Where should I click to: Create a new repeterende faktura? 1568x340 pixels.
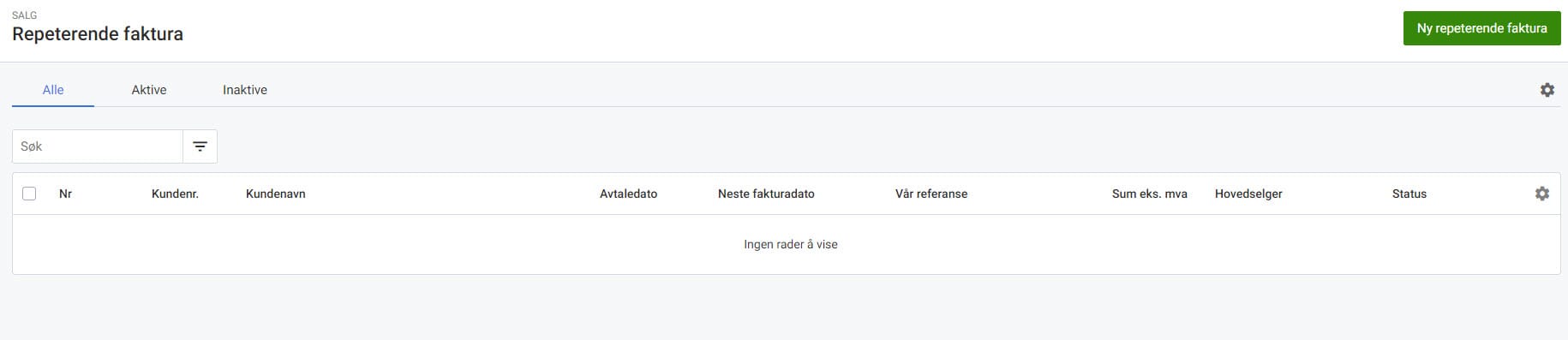click(x=1481, y=28)
